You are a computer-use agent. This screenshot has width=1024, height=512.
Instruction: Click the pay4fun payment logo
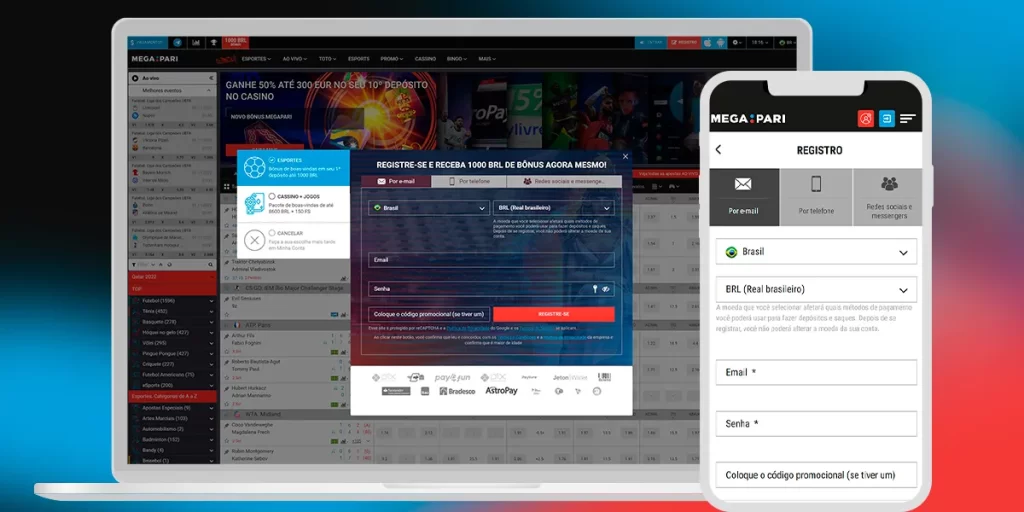[x=453, y=377]
